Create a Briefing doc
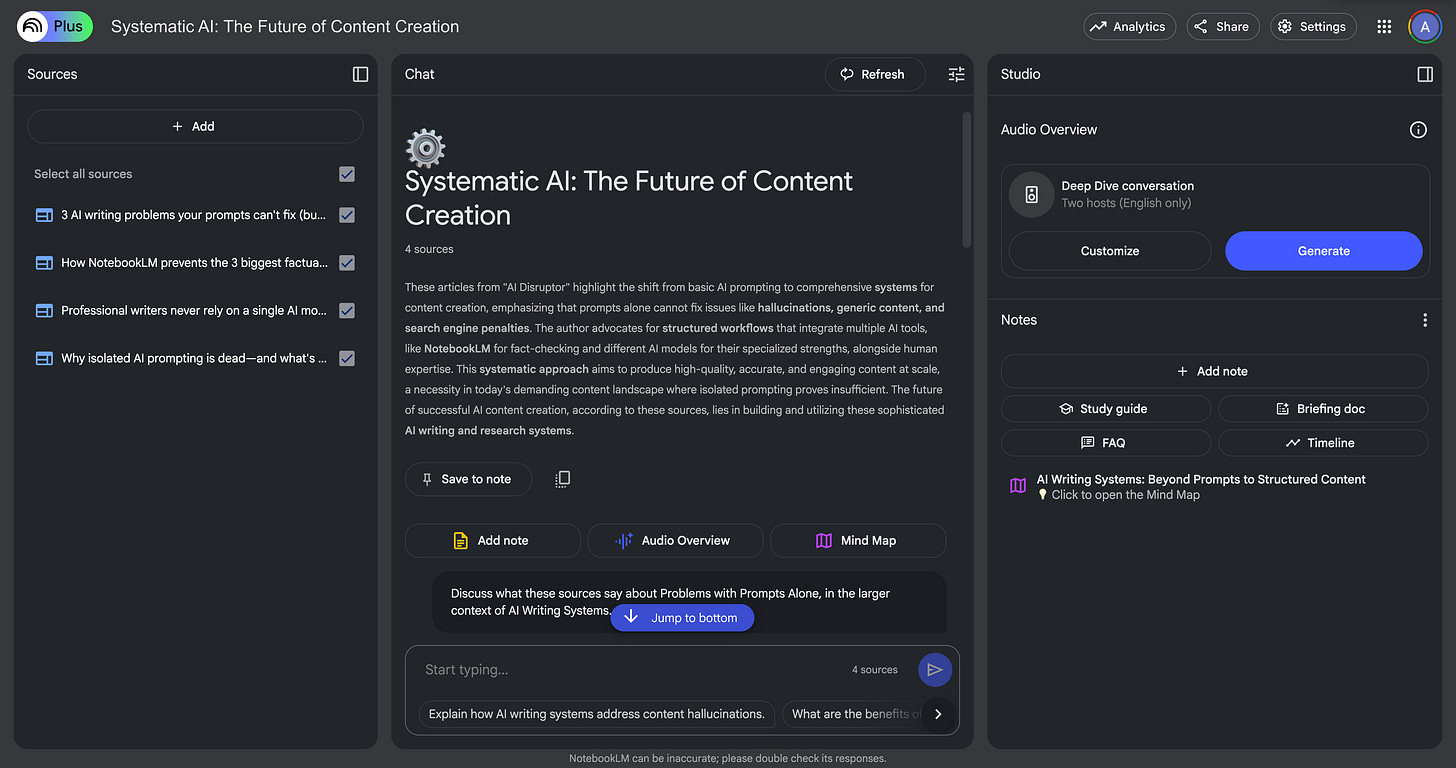Viewport: 1456px width, 768px height. click(x=1323, y=409)
